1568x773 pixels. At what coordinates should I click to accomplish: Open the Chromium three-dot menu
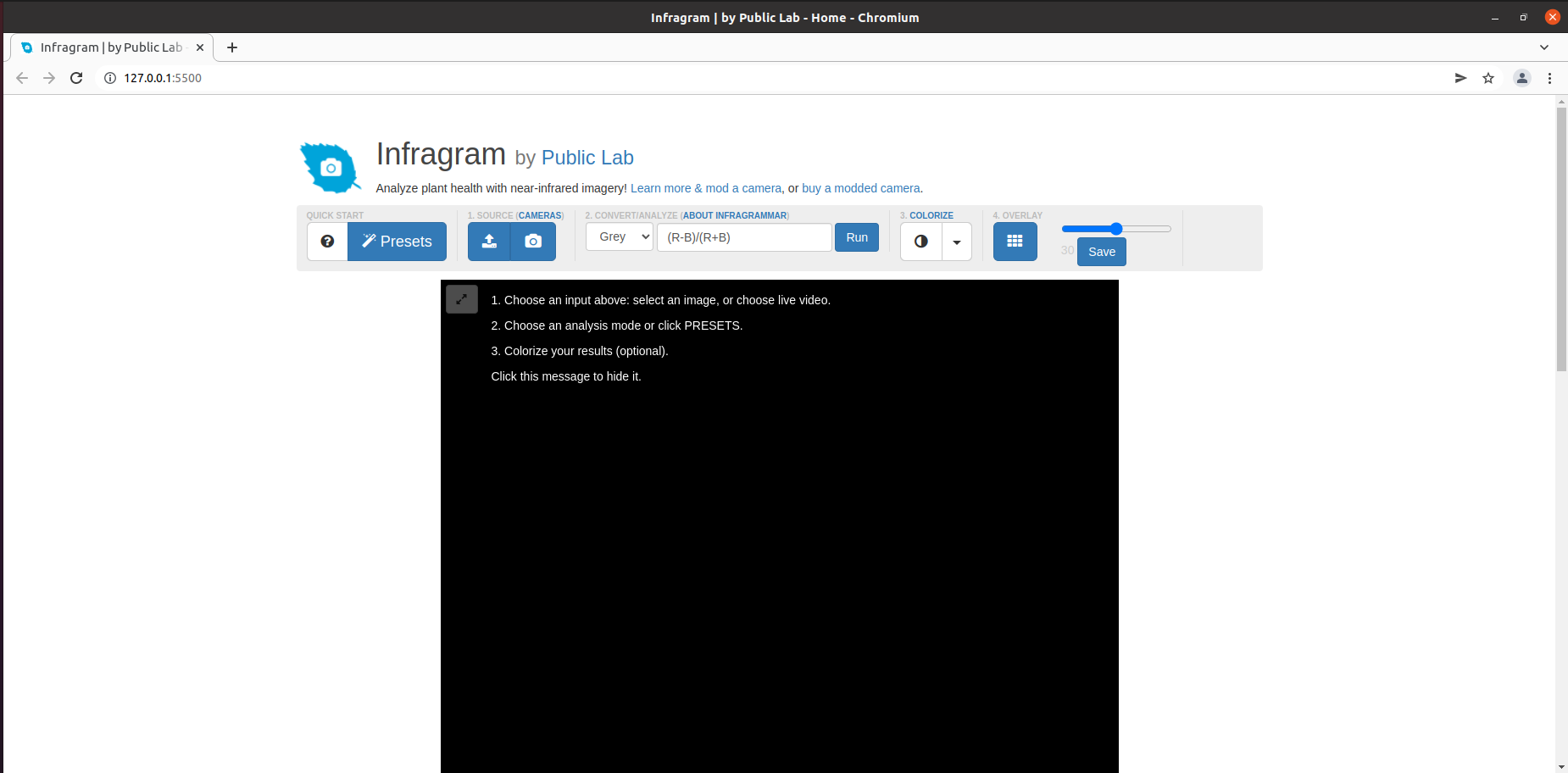tap(1549, 78)
